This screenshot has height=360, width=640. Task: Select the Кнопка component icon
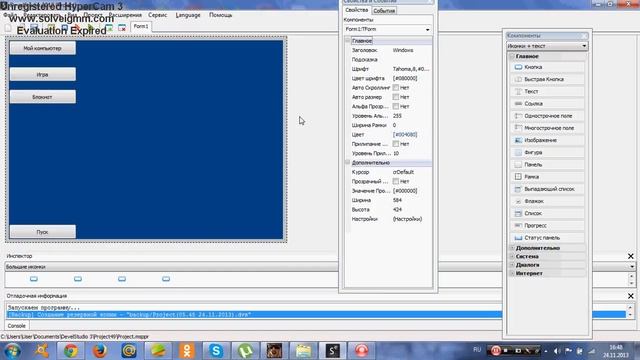point(518,67)
